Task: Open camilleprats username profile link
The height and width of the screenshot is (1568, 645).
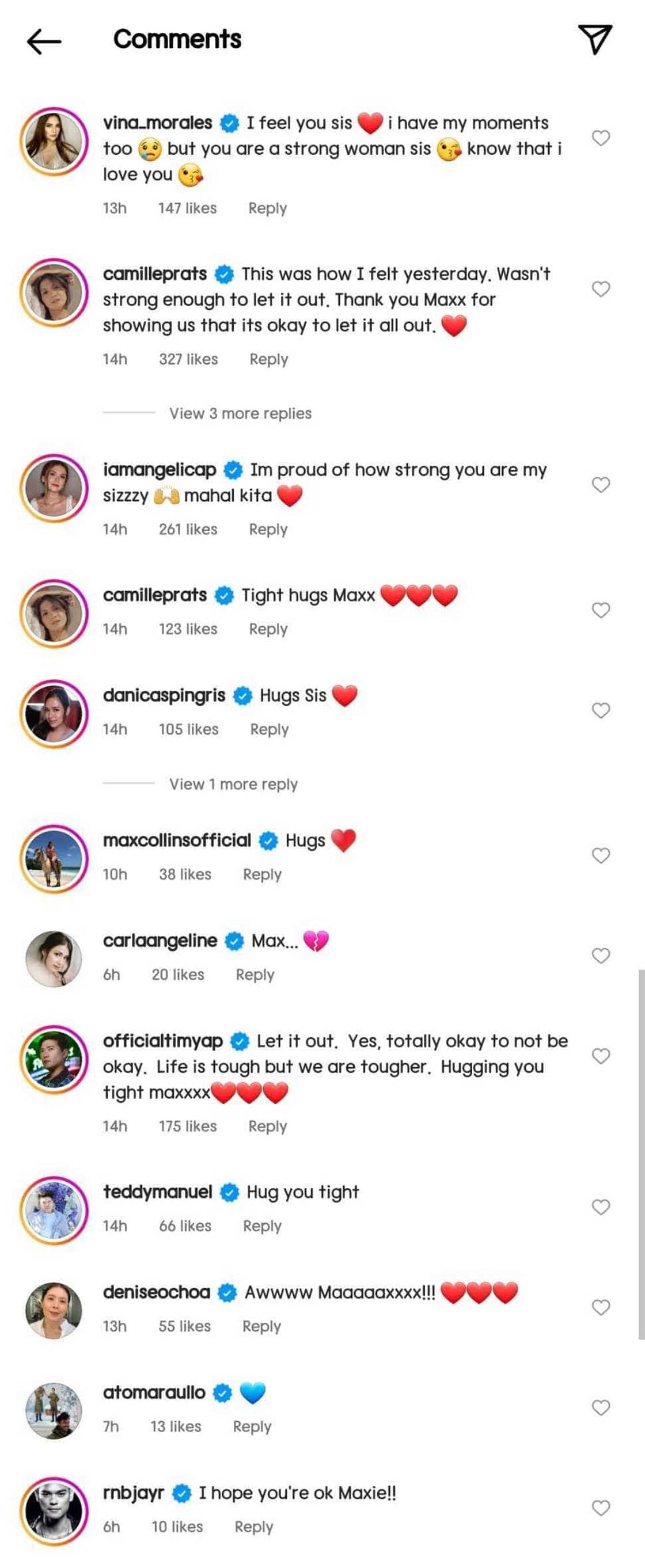Action: tap(155, 274)
